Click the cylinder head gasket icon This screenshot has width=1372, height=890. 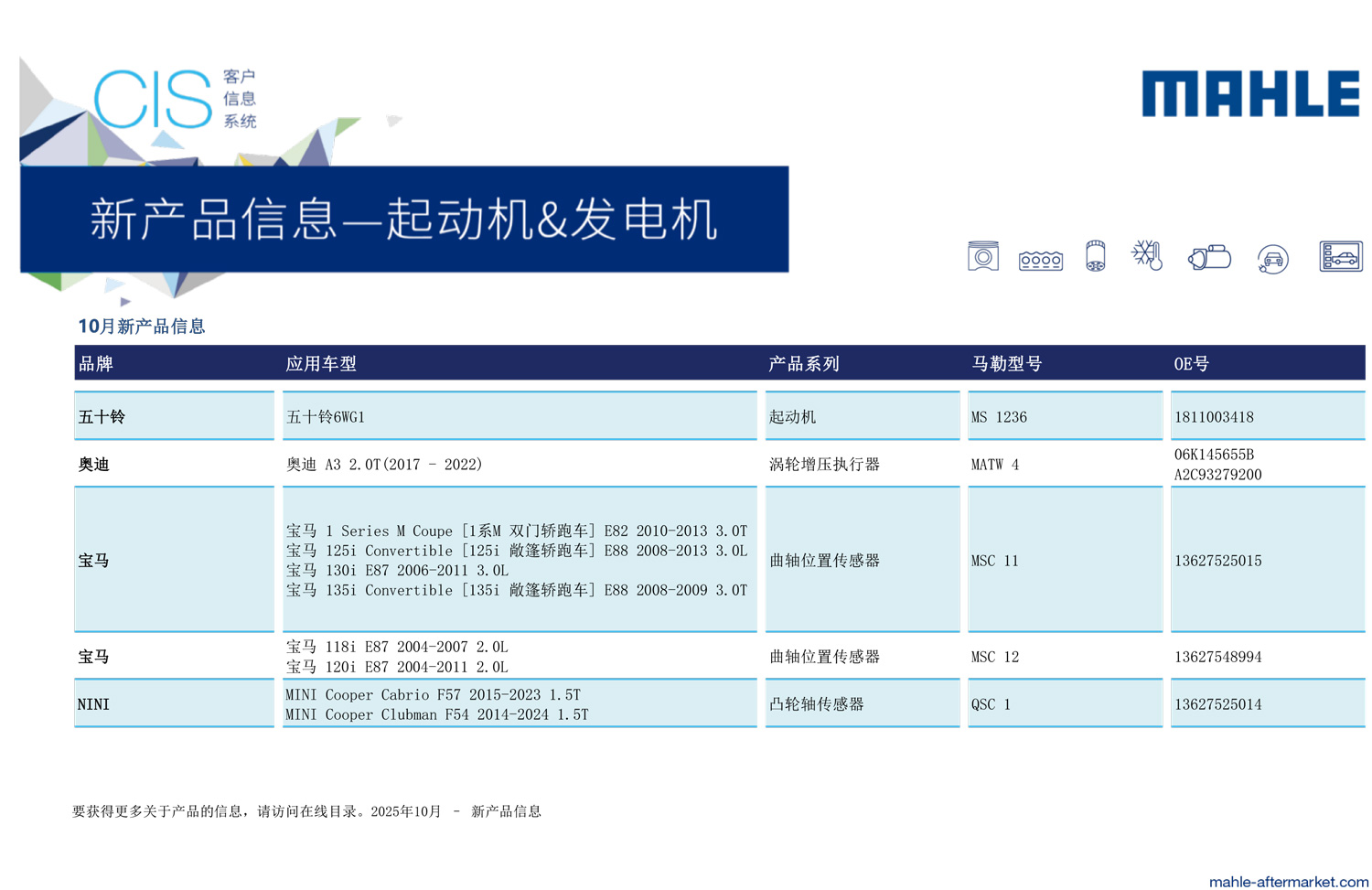click(x=1040, y=261)
